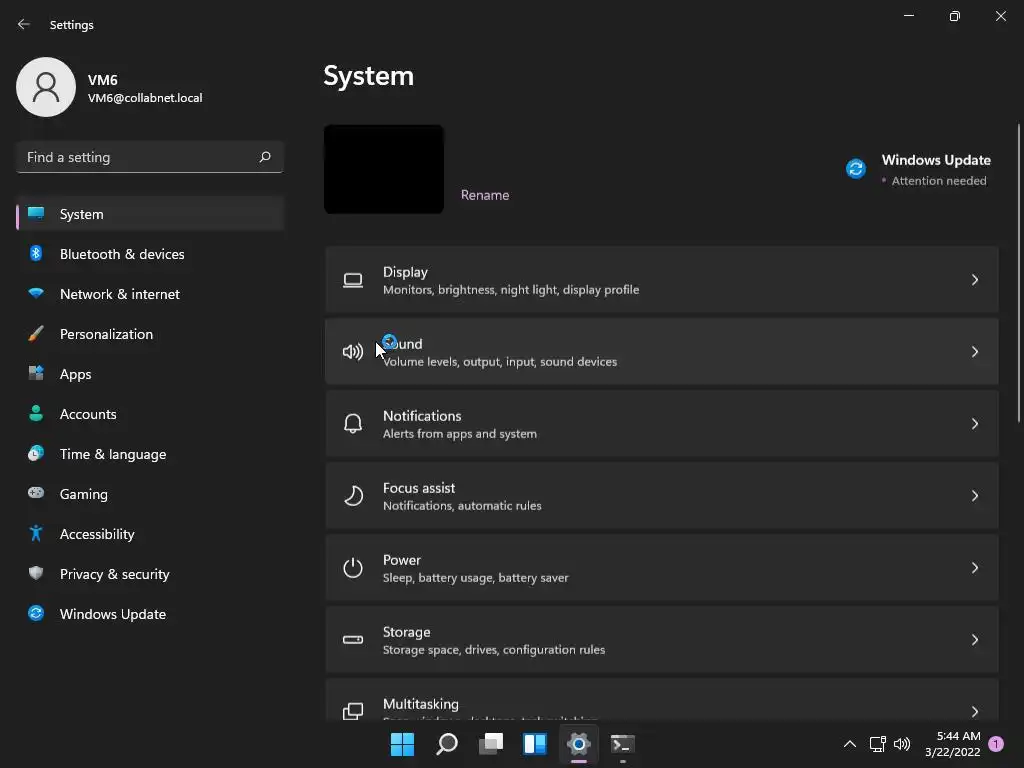Click the Network wifi icon in sidebar
The height and width of the screenshot is (768, 1024).
(36, 293)
